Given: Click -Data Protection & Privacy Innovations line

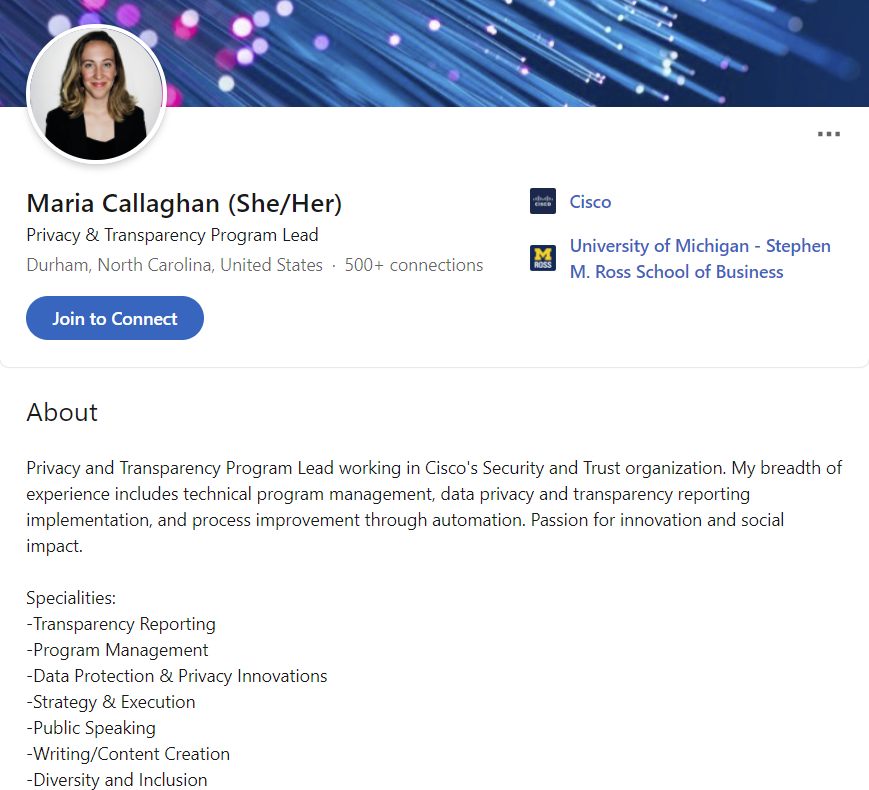Looking at the screenshot, I should click(177, 676).
